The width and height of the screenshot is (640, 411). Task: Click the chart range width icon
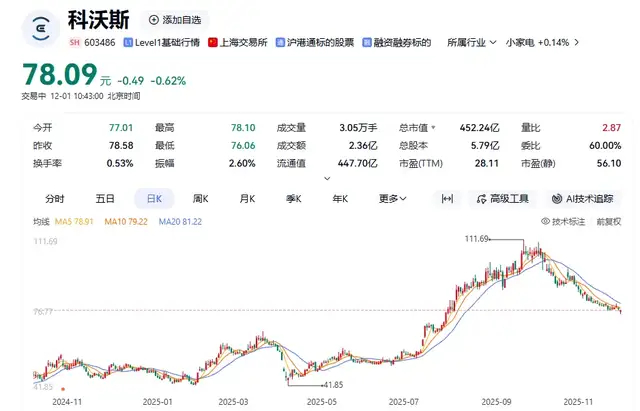pos(447,199)
